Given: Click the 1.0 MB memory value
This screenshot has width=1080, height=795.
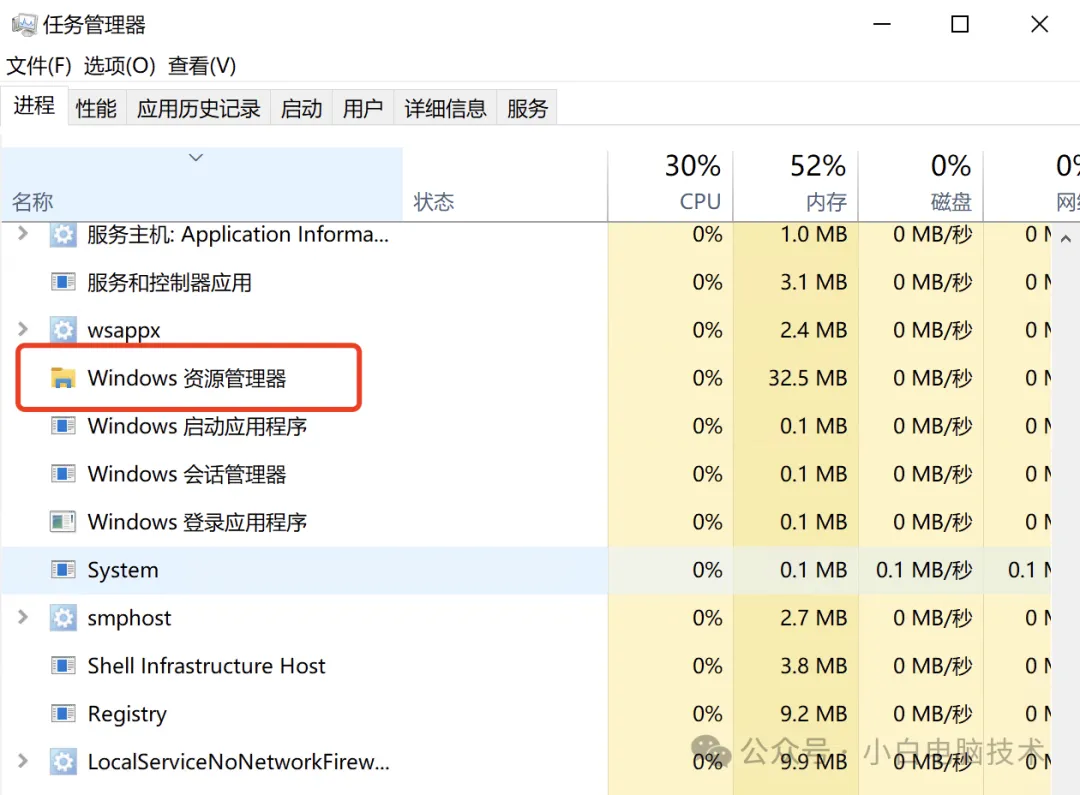Looking at the screenshot, I should coord(813,235).
